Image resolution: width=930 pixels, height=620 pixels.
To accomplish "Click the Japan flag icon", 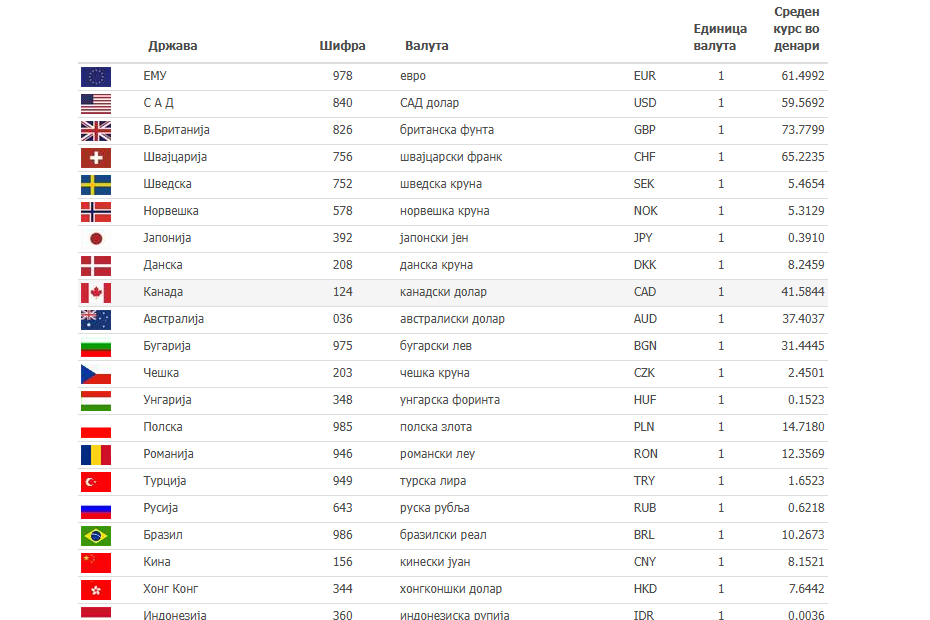I will 96,238.
